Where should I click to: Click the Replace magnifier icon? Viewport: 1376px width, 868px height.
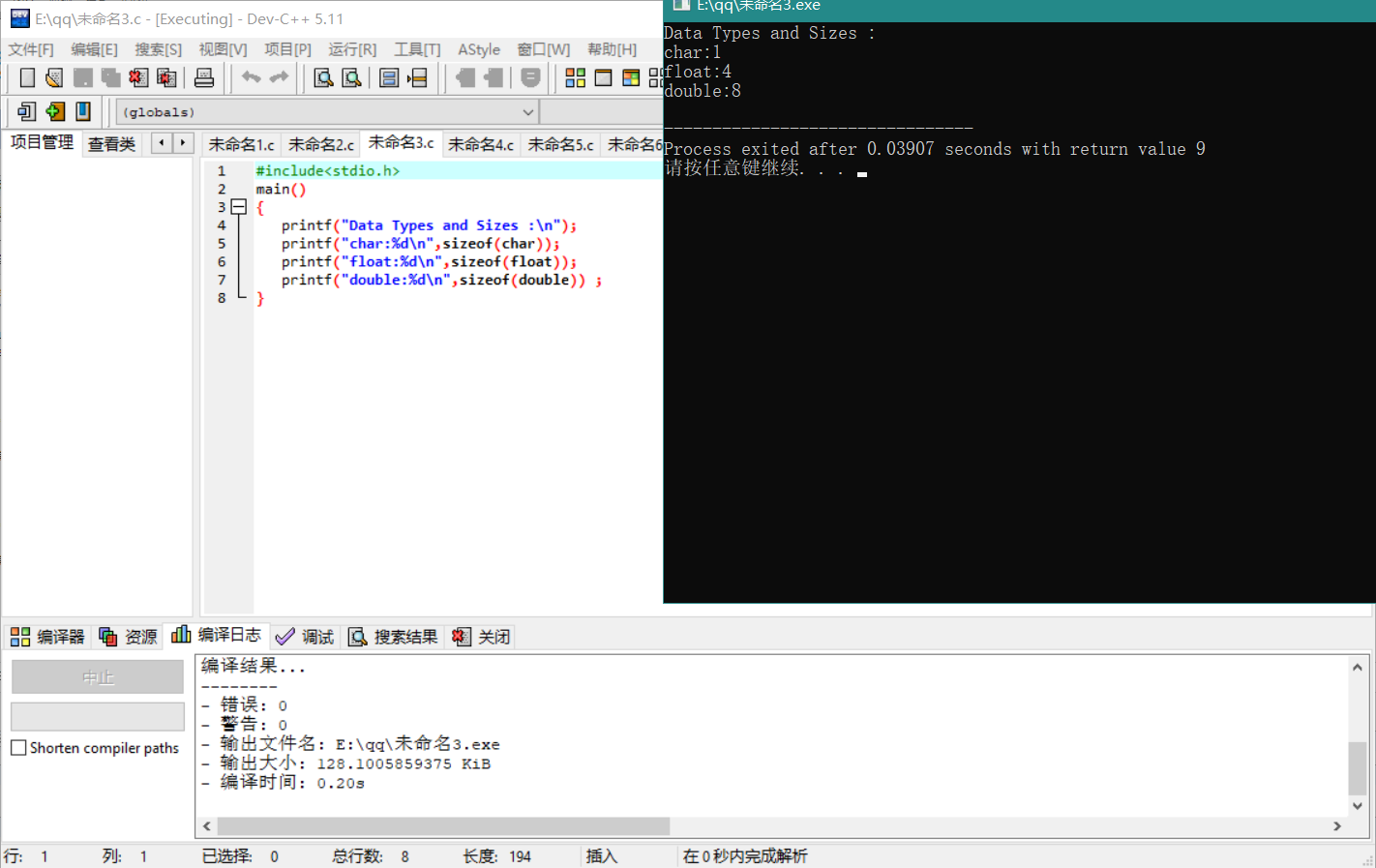click(352, 78)
